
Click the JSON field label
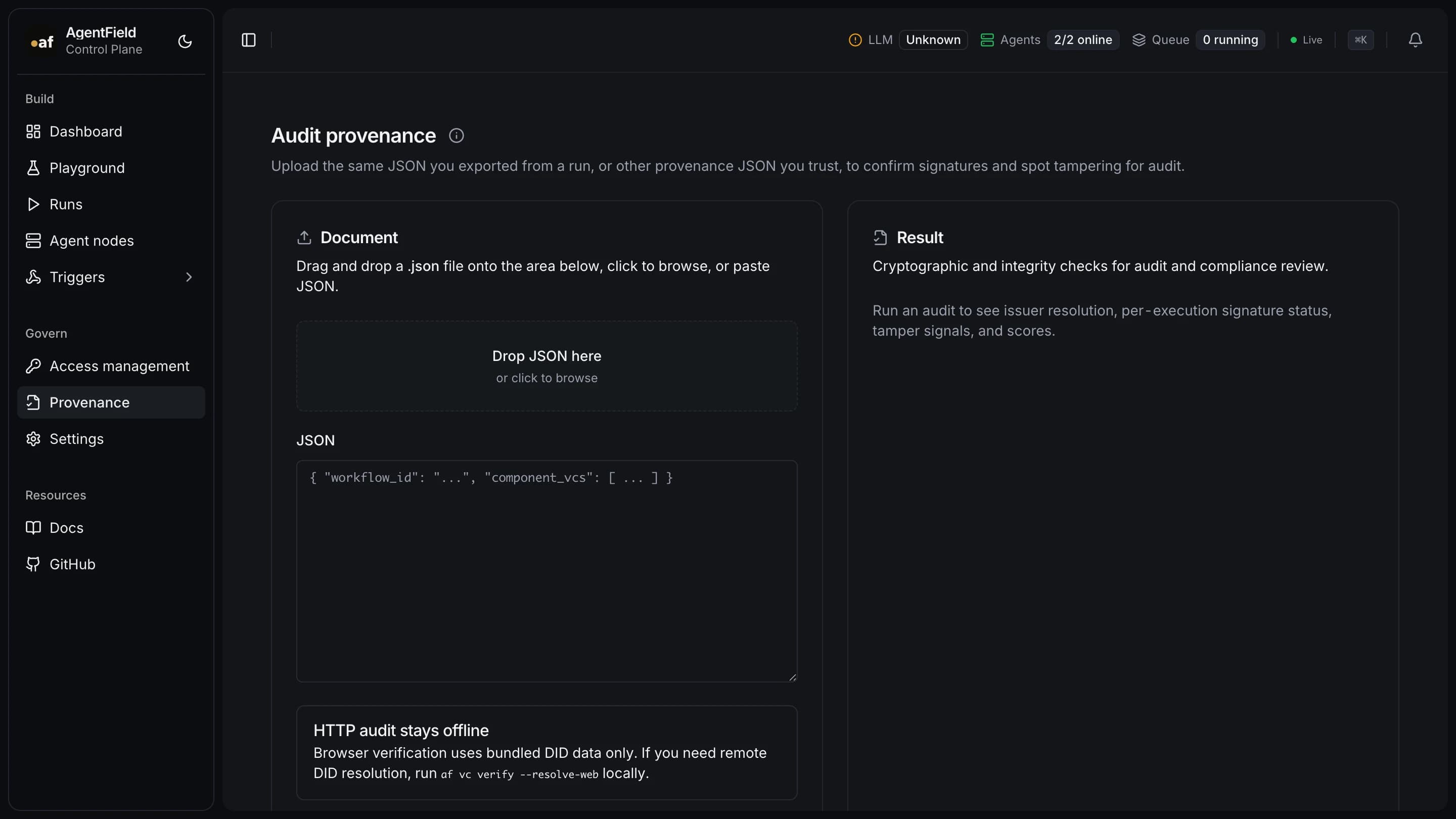[x=315, y=440]
